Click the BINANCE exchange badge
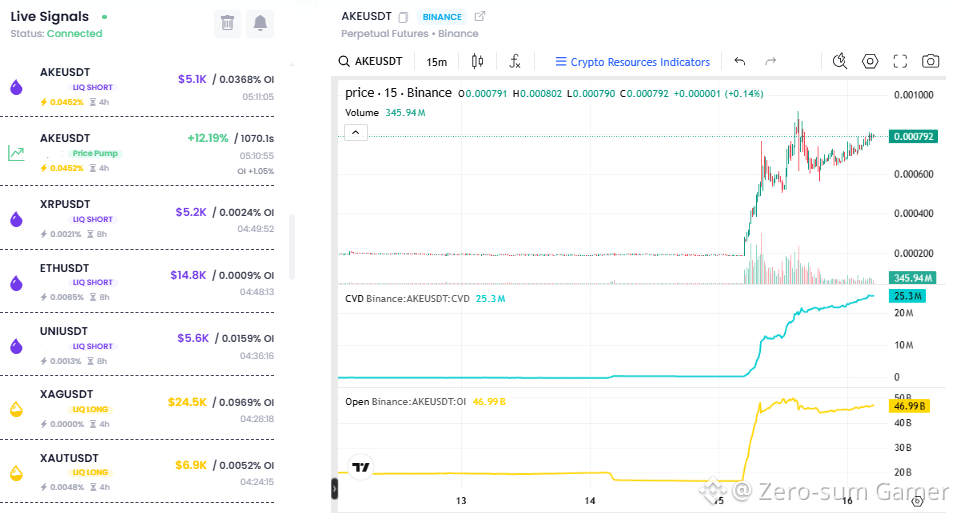The image size is (957, 516). coord(442,17)
